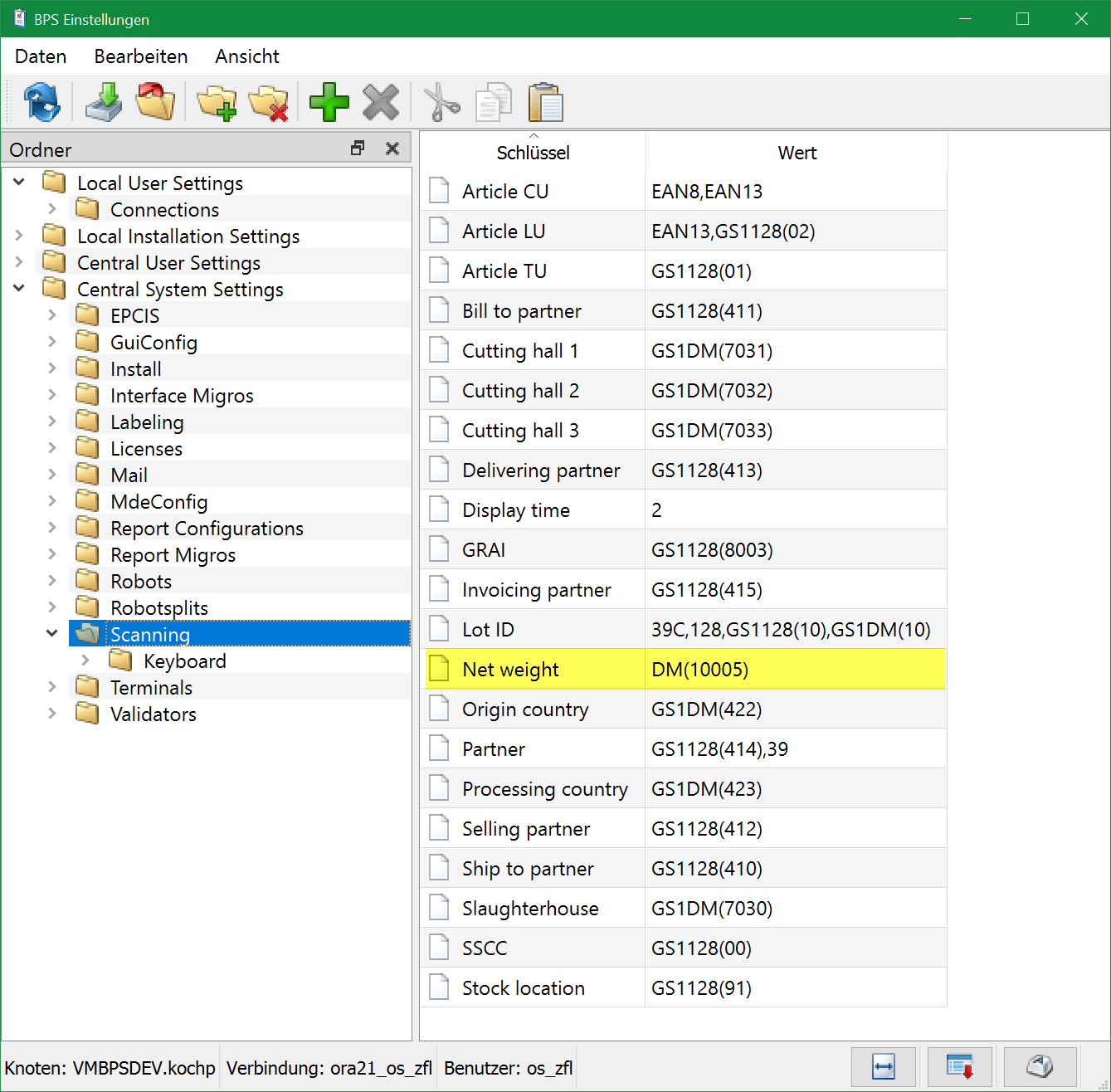This screenshot has height=1092, width=1111.
Task: Click the open folder with red arrow icon
Action: [155, 103]
